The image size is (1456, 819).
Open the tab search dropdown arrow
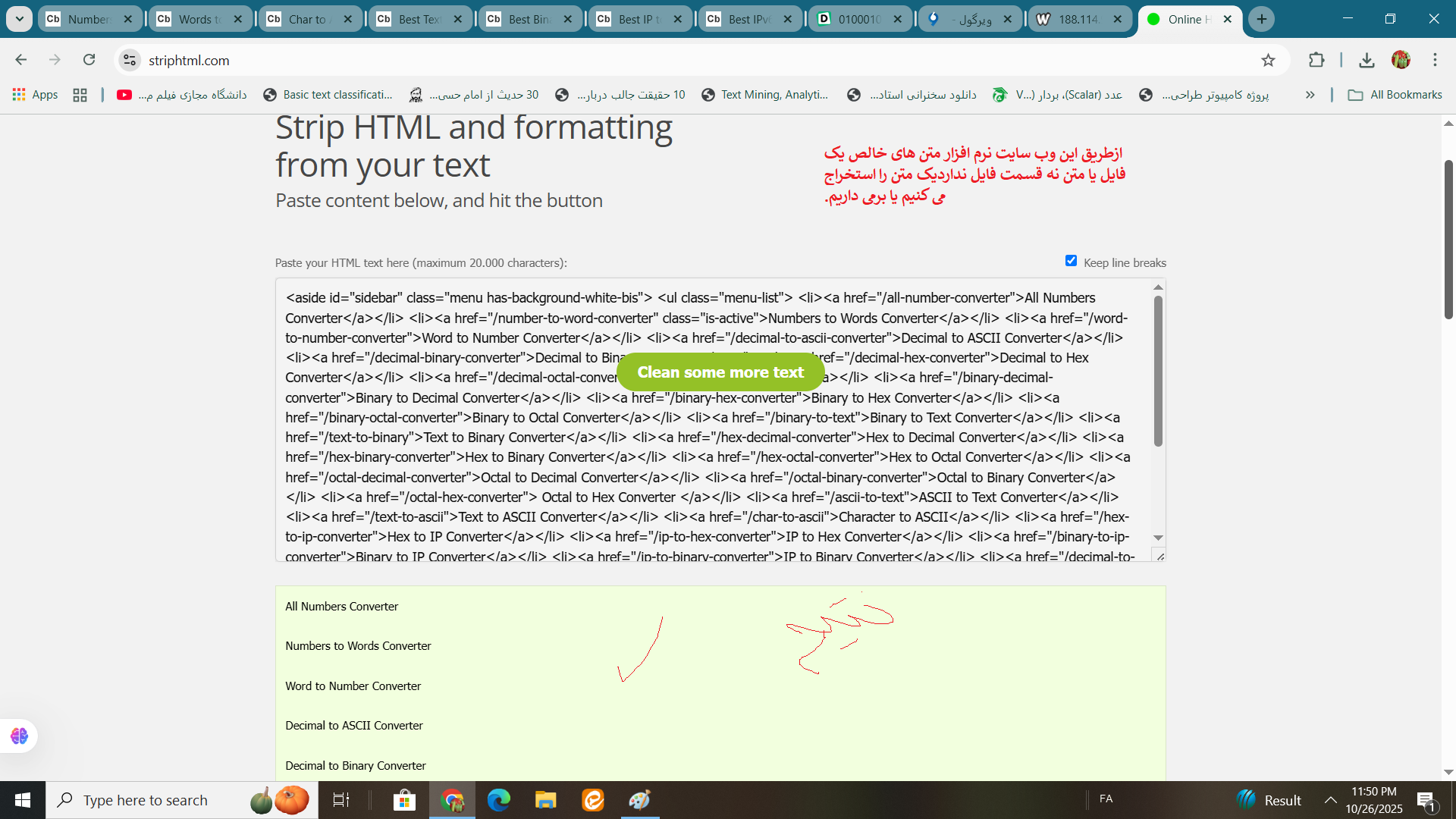[x=19, y=18]
